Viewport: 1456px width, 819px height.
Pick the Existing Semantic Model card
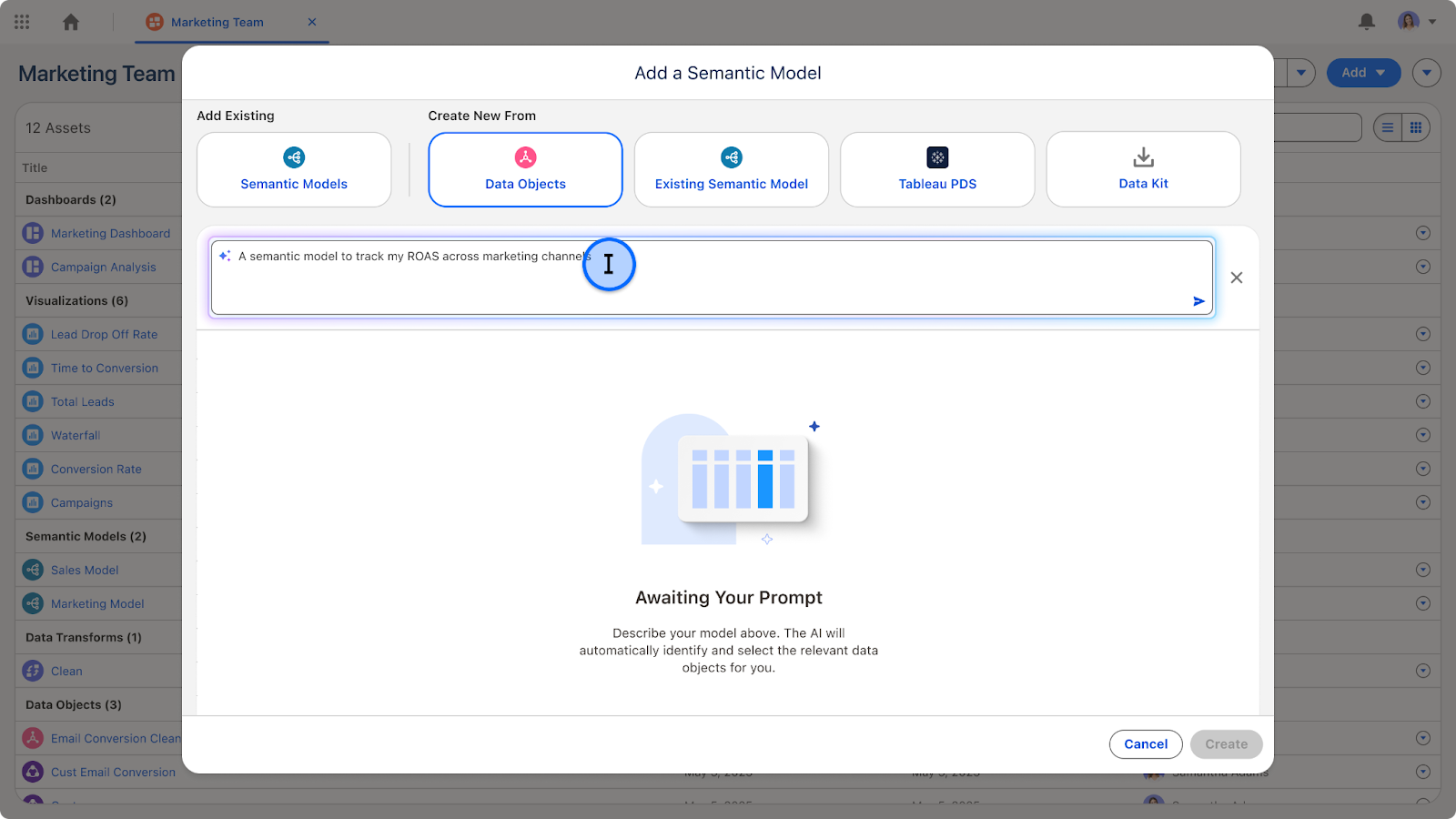(731, 169)
